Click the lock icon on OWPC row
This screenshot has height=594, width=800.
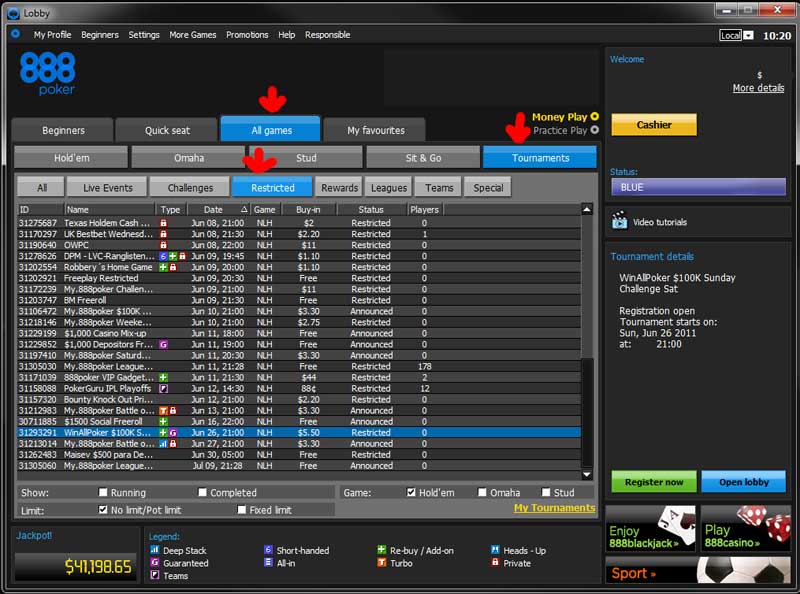(163, 245)
